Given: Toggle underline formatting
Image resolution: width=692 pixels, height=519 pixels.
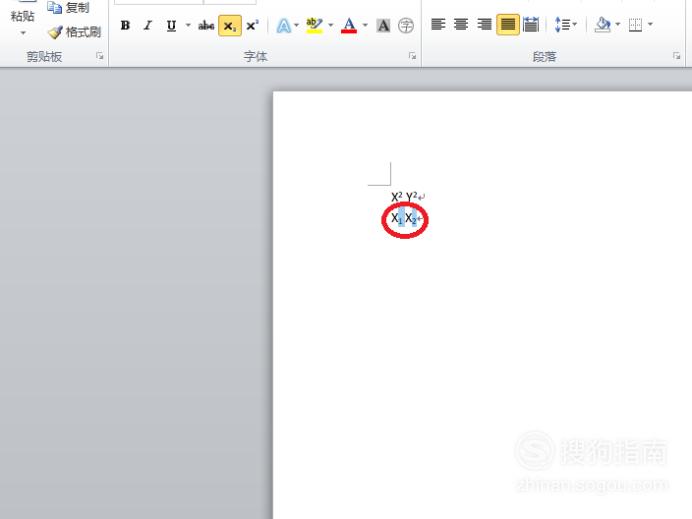Looking at the screenshot, I should click(171, 26).
